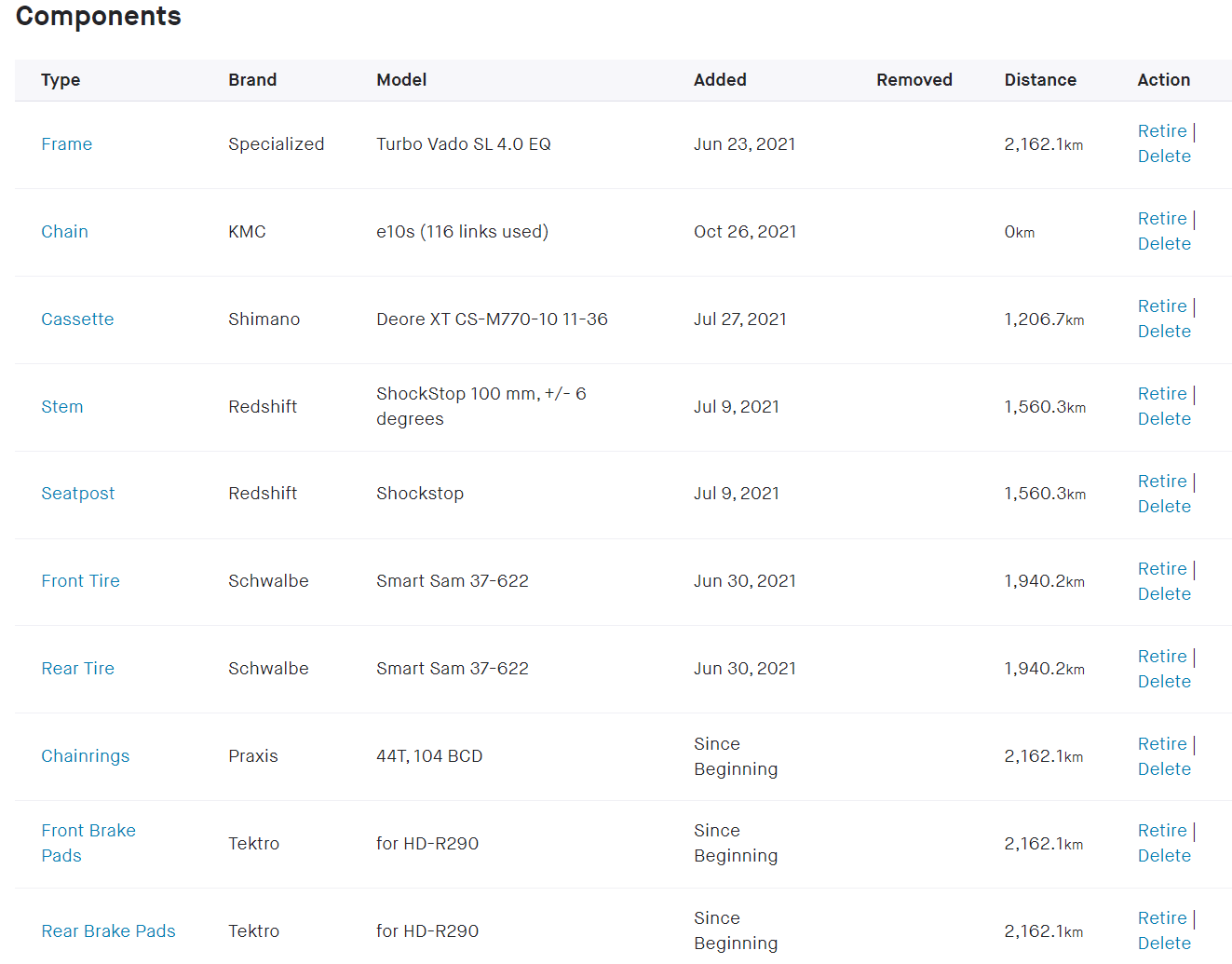The image size is (1232, 964).
Task: Open the Front Tire component link
Action: click(80, 581)
